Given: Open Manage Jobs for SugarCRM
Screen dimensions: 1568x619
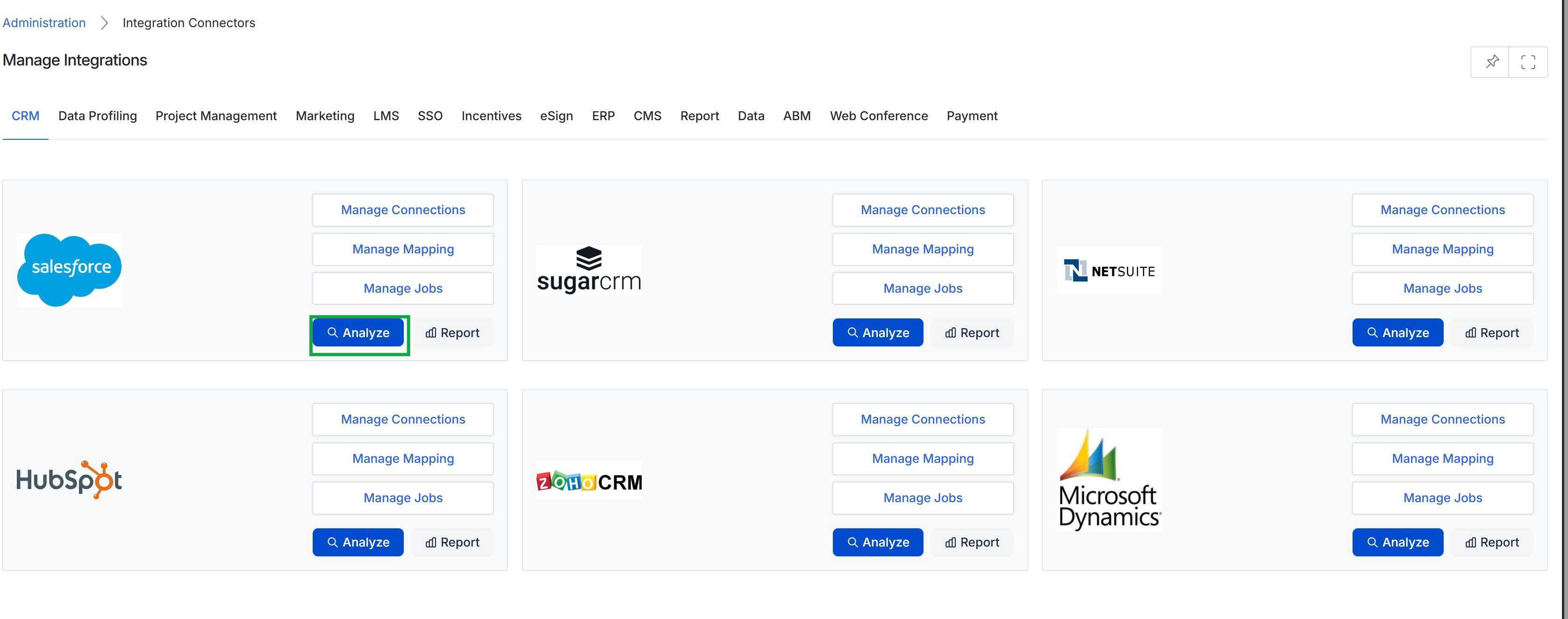Looking at the screenshot, I should [x=923, y=288].
